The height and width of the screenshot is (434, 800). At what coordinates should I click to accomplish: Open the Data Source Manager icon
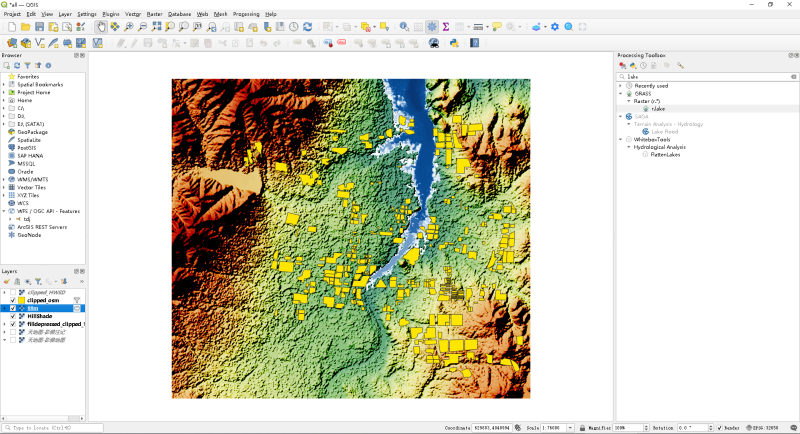click(x=12, y=43)
